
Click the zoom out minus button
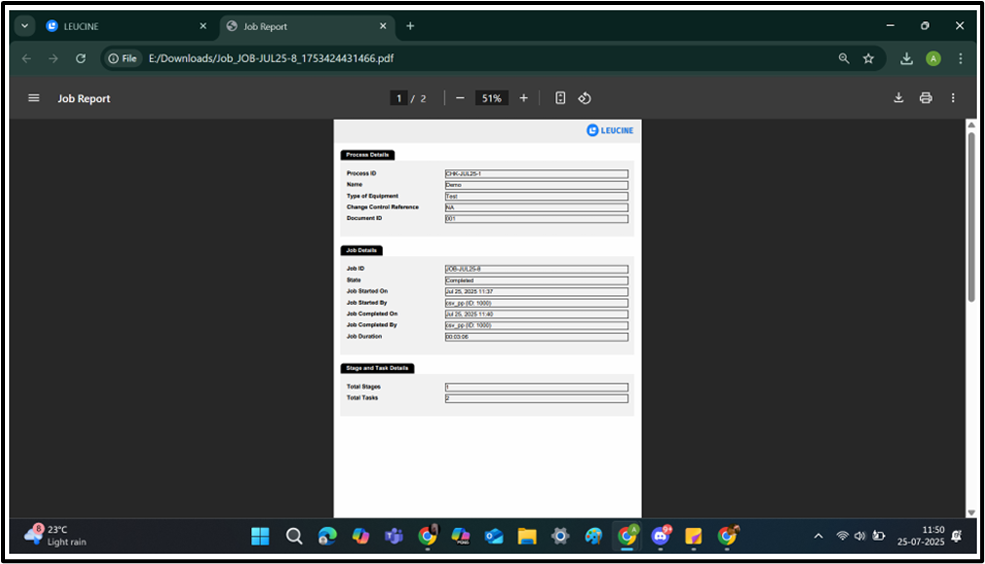(460, 98)
